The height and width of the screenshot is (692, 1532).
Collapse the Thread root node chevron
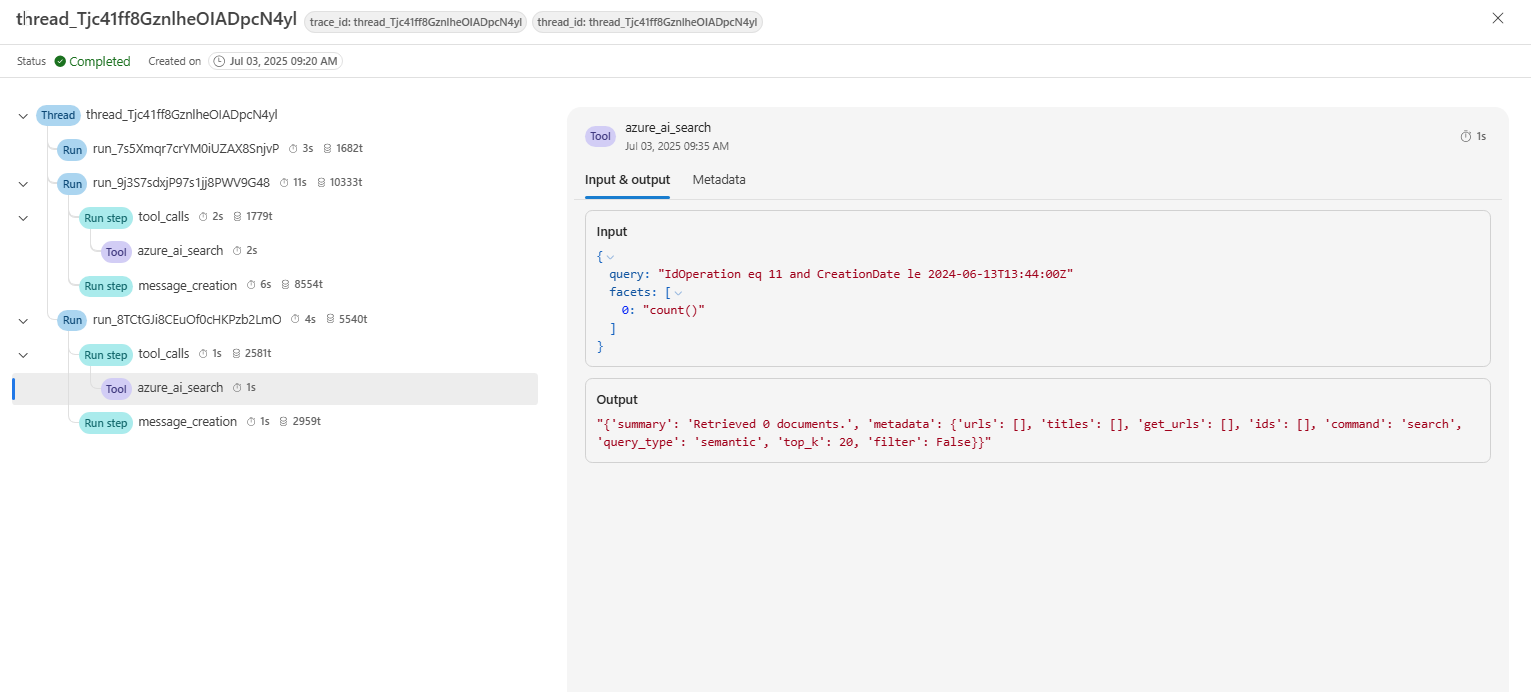click(23, 116)
